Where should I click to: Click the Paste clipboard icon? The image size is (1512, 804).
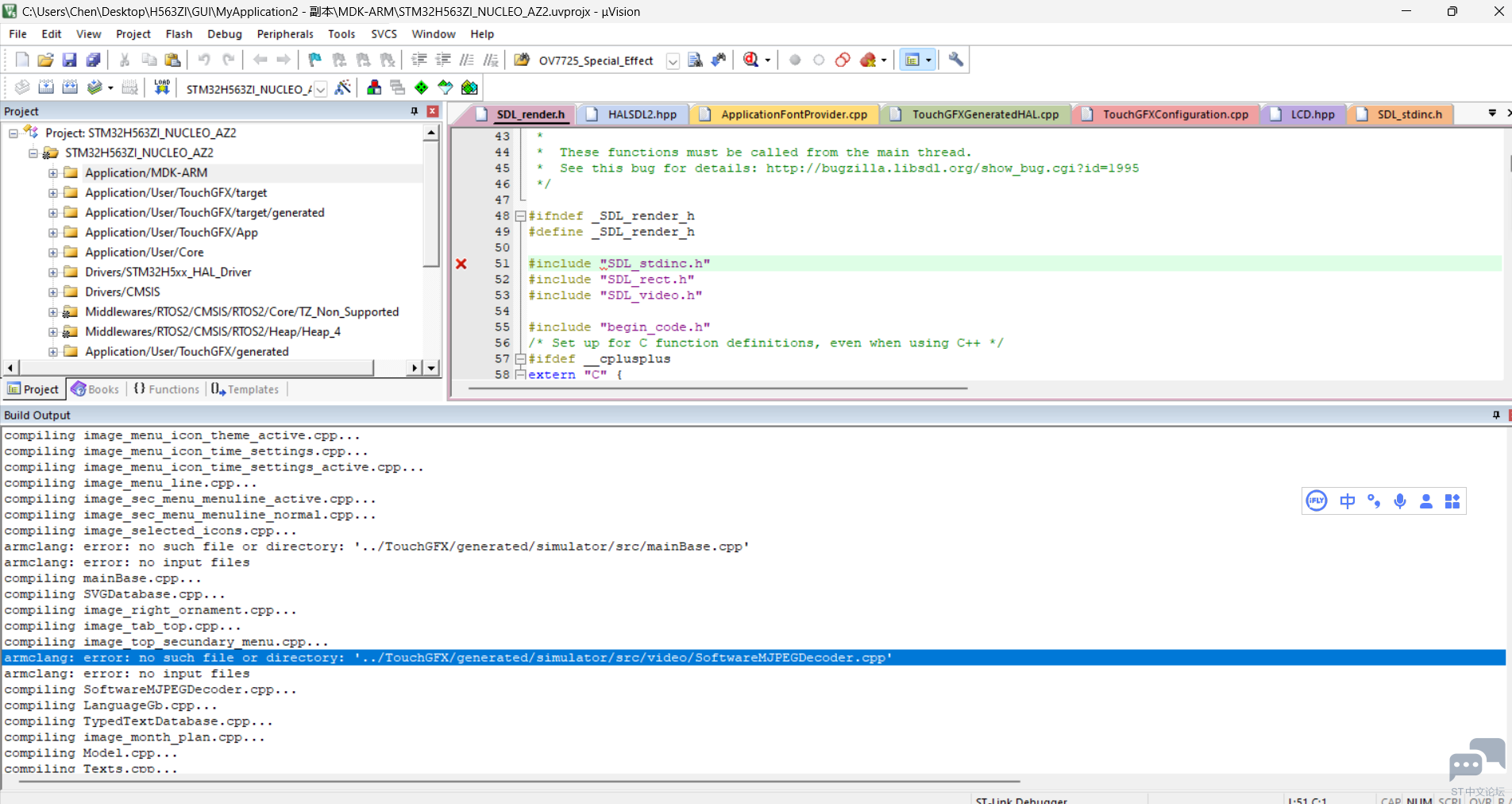pyautogui.click(x=172, y=60)
